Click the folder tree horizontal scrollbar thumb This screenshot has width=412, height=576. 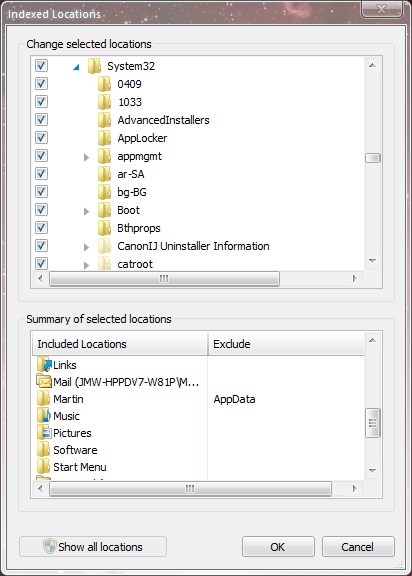click(x=164, y=278)
